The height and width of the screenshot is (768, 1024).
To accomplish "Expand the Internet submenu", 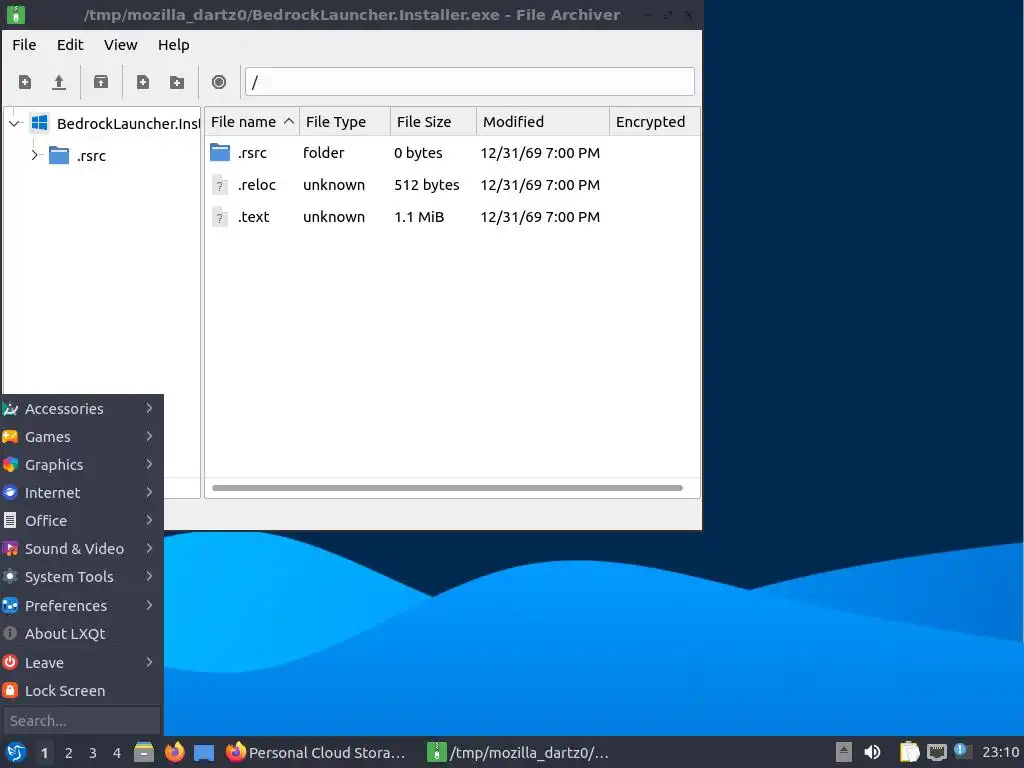I will [150, 492].
